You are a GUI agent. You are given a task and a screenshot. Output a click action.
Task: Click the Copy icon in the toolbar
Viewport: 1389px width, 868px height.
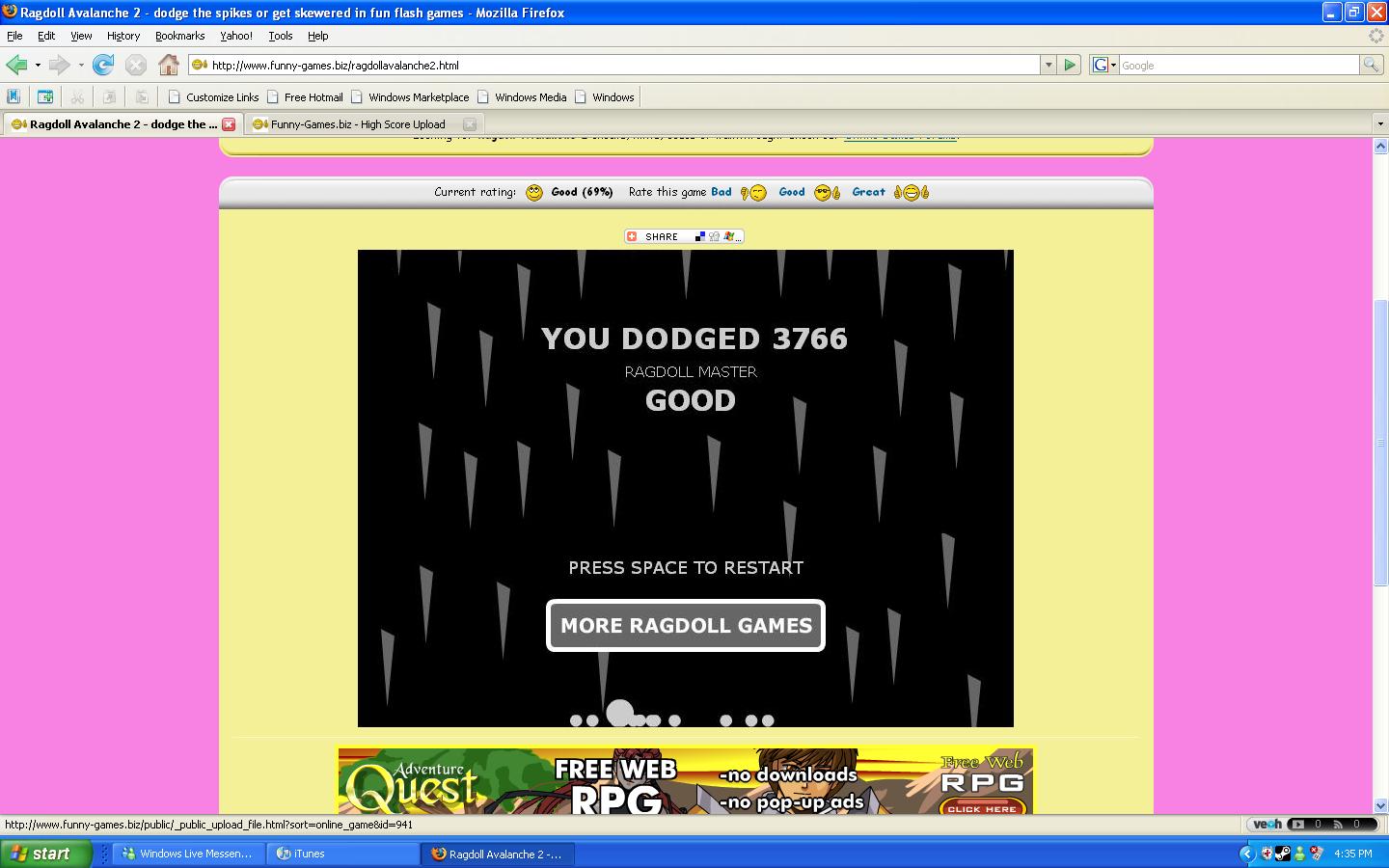coord(109,96)
